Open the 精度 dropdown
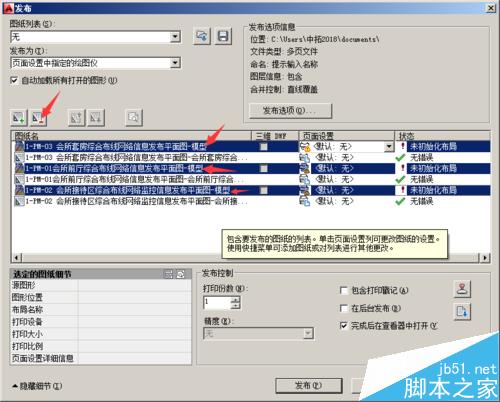The height and width of the screenshot is (402, 500). [x=308, y=333]
